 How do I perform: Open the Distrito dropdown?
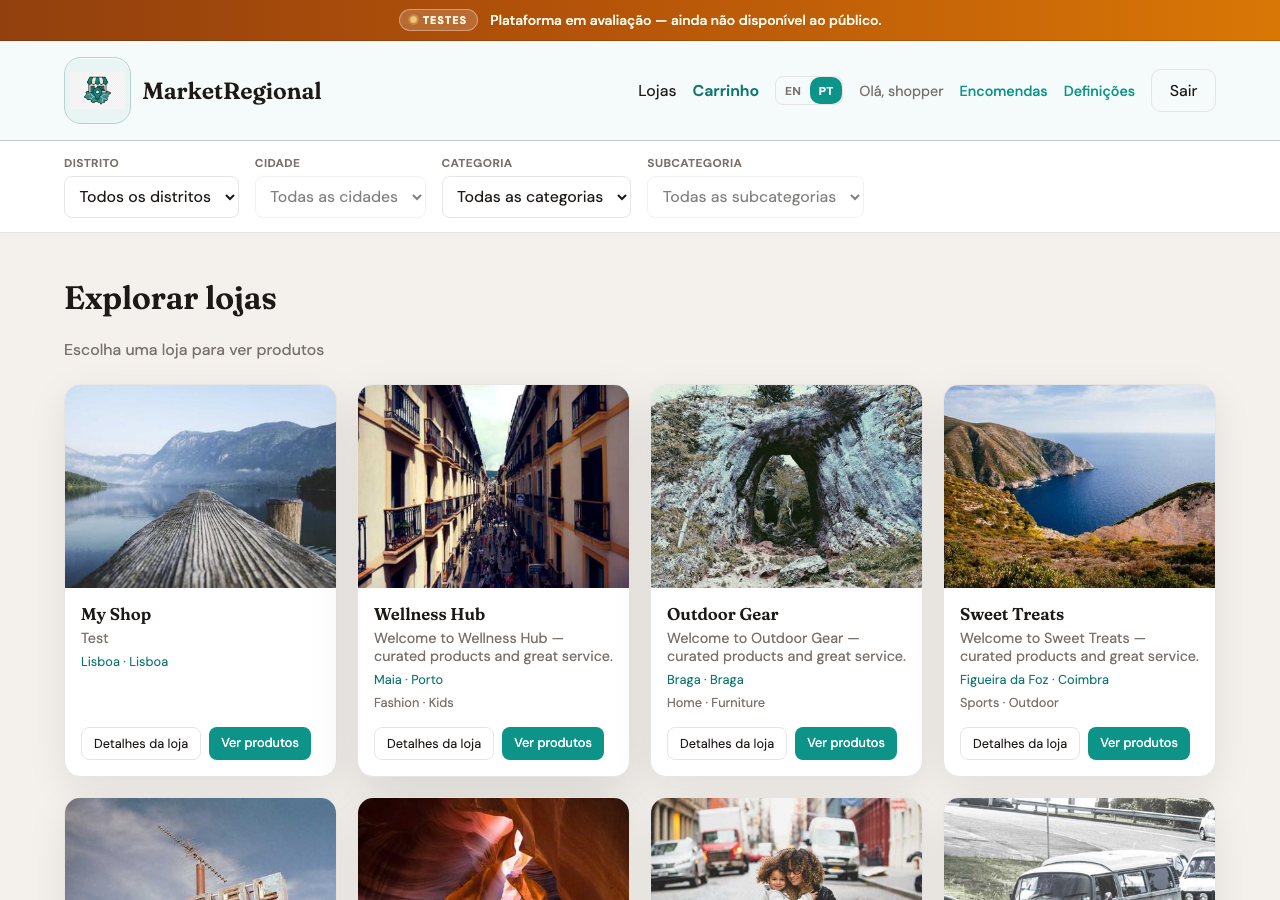click(x=151, y=197)
